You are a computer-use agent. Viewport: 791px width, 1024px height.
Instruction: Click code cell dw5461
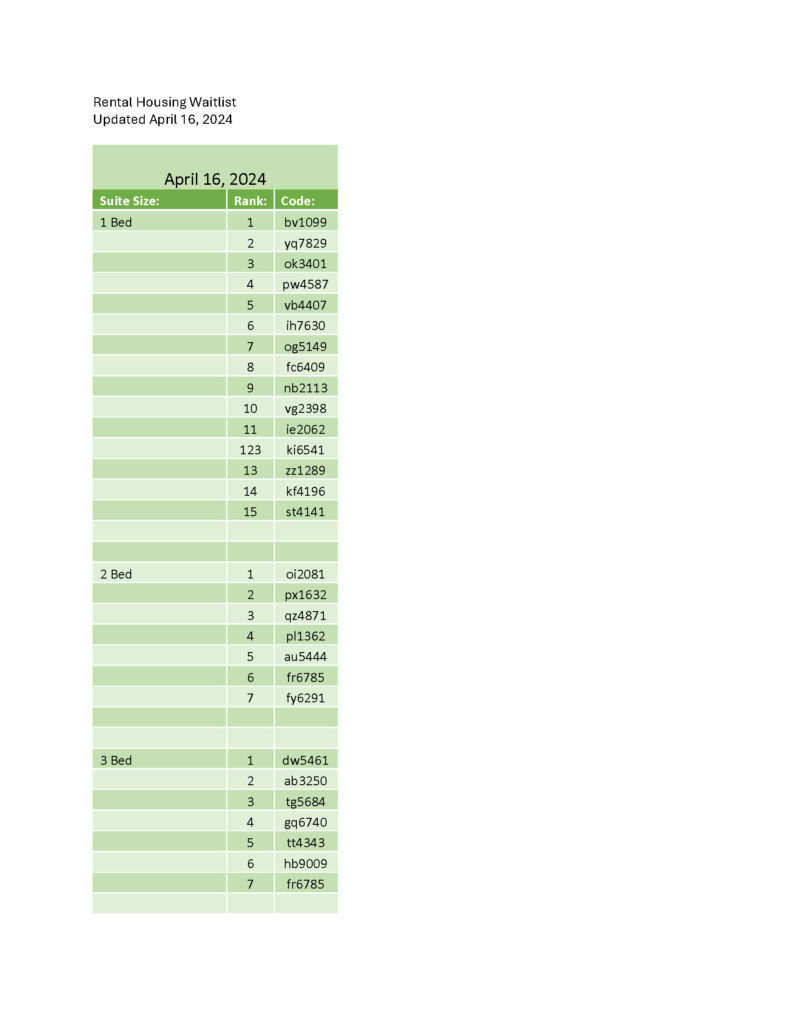[x=306, y=760]
